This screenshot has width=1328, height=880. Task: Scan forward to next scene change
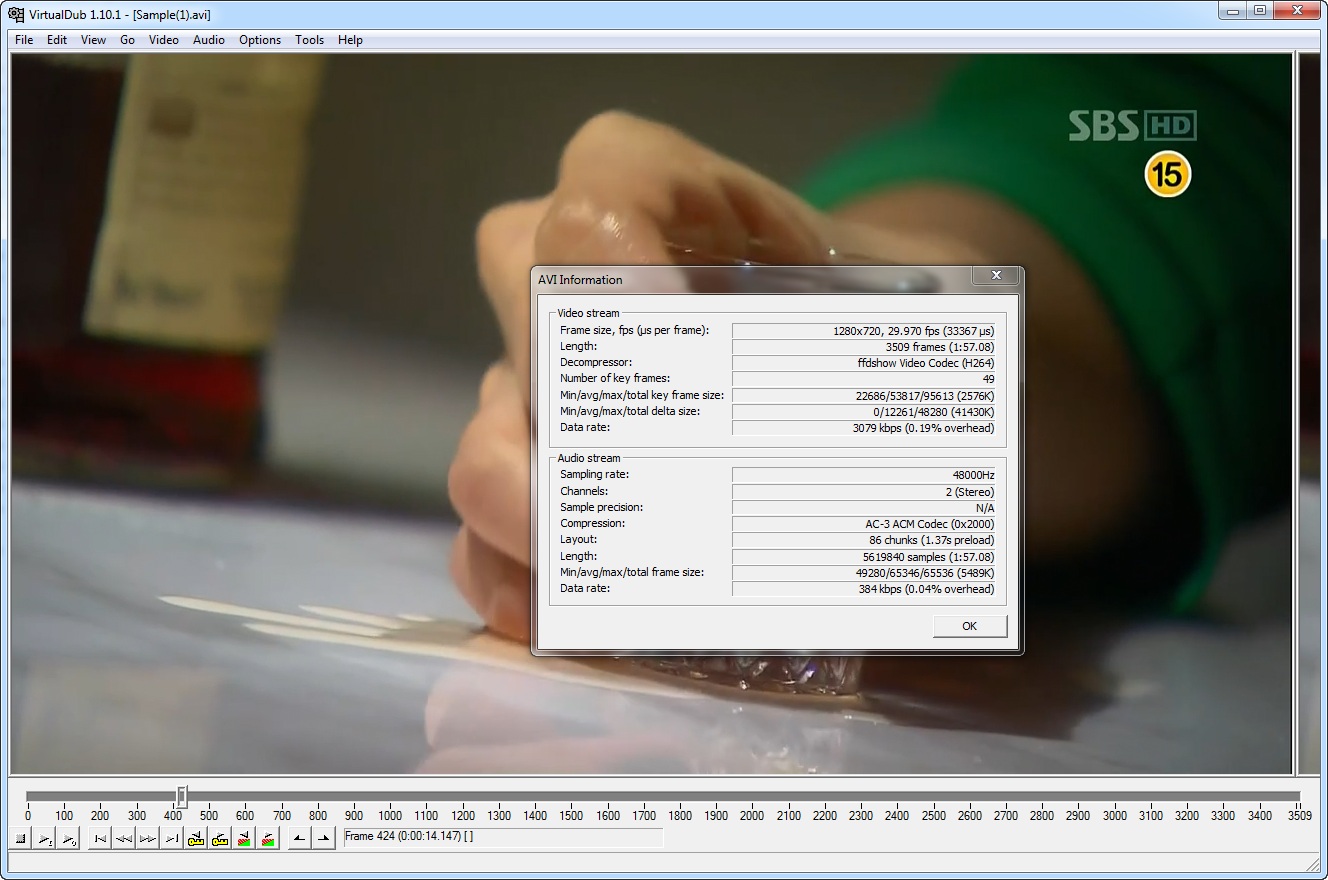[268, 839]
